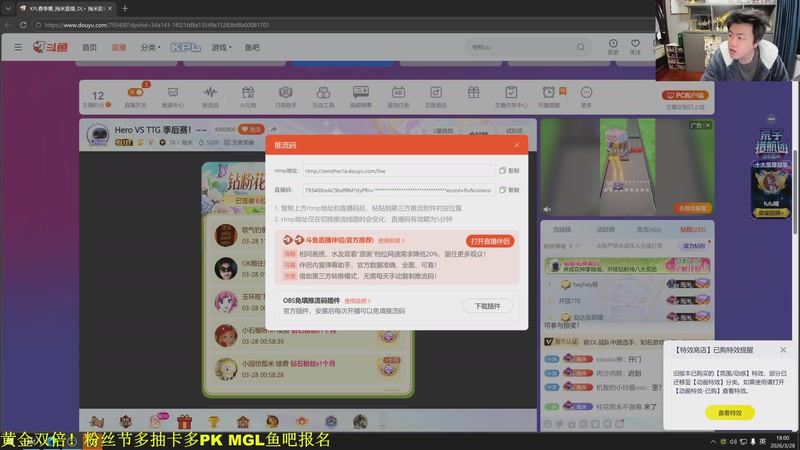
Task: Close 特效商店 reminder popup
Action: 783,350
